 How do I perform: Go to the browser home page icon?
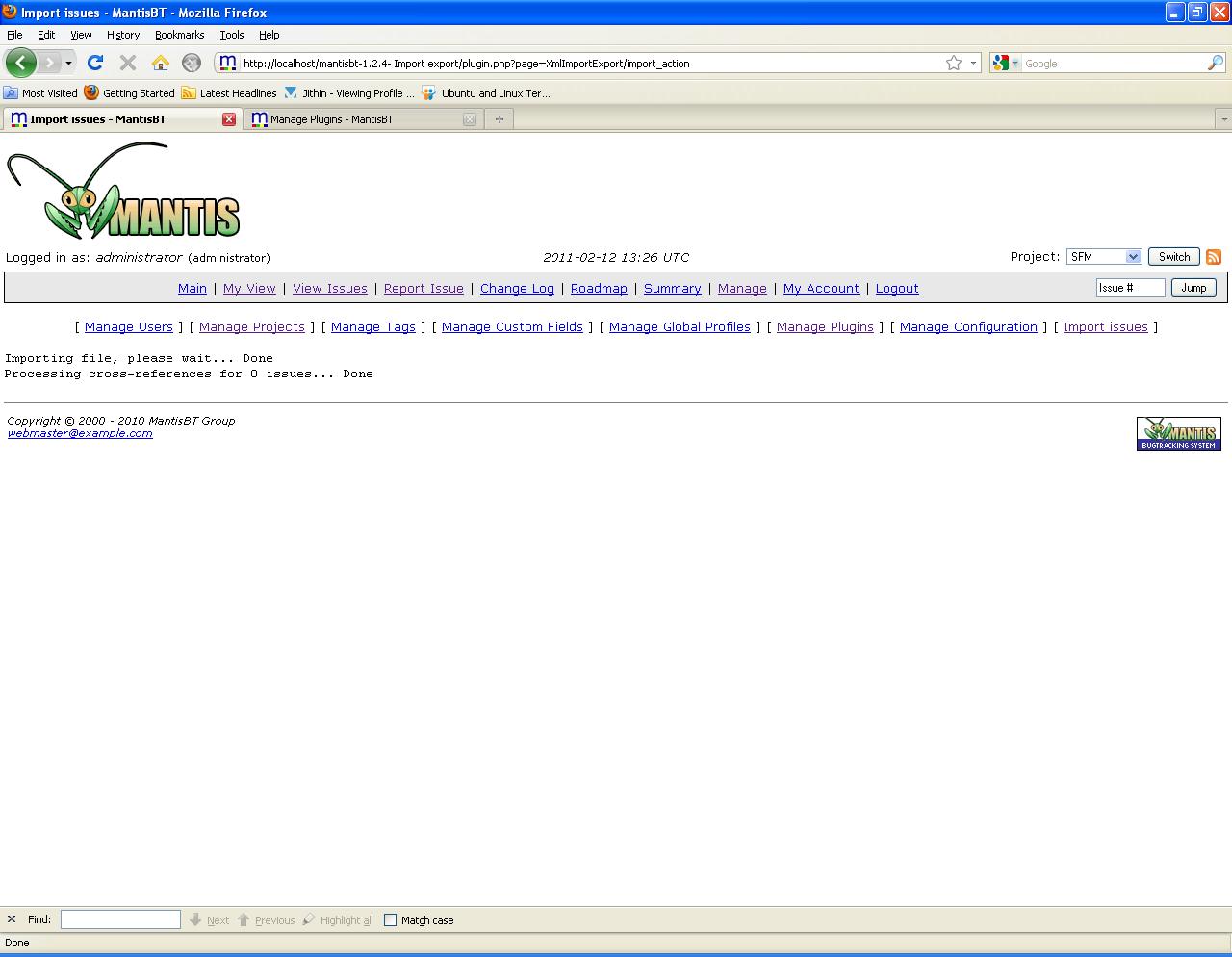coord(161,63)
